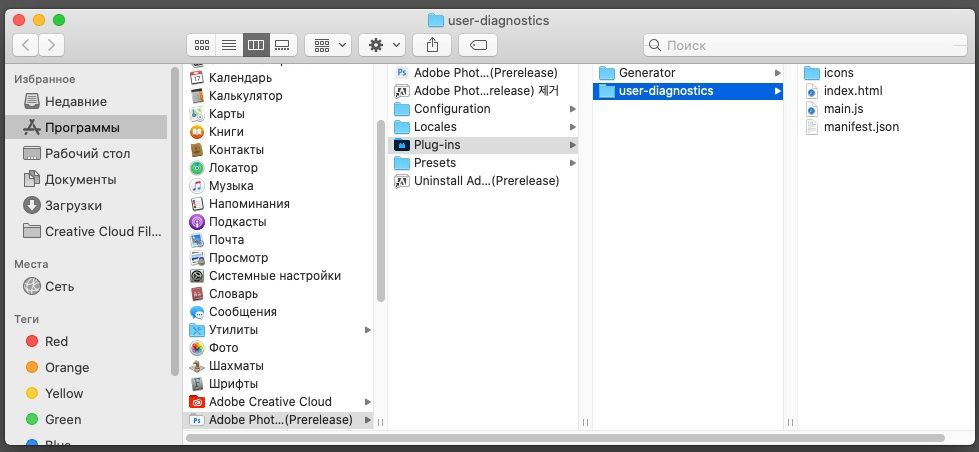This screenshot has width=979, height=452.
Task: Open the Presets folder
Action: 483,163
